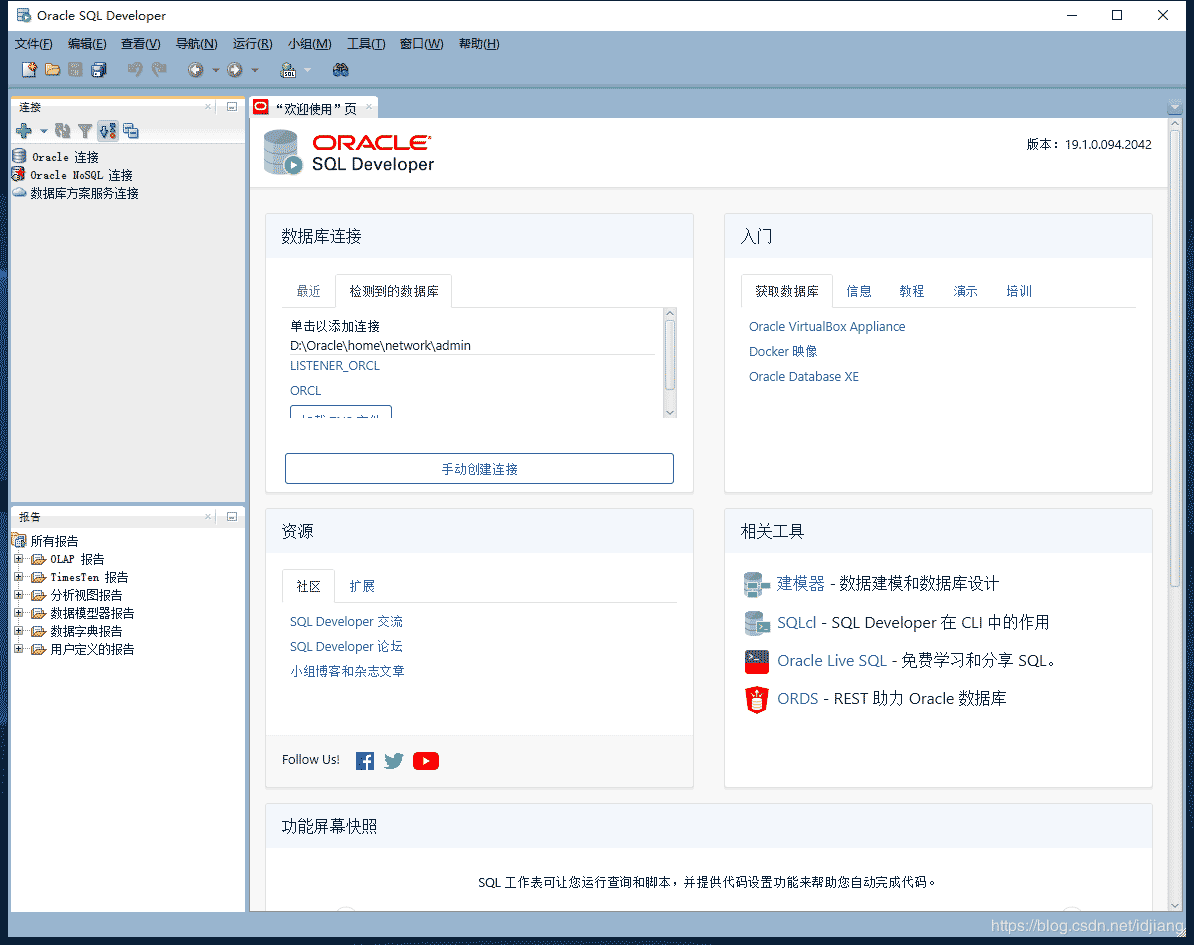Click the ORCL database link
Image resolution: width=1194 pixels, height=945 pixels.
[x=305, y=391]
